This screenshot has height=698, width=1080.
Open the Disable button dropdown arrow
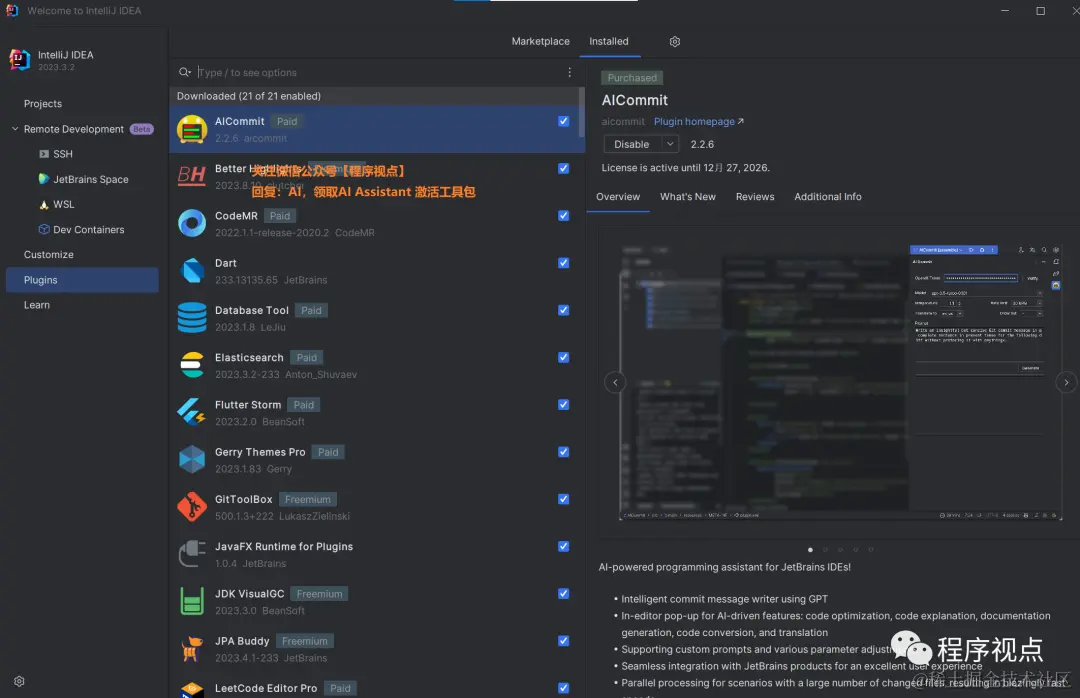[669, 144]
